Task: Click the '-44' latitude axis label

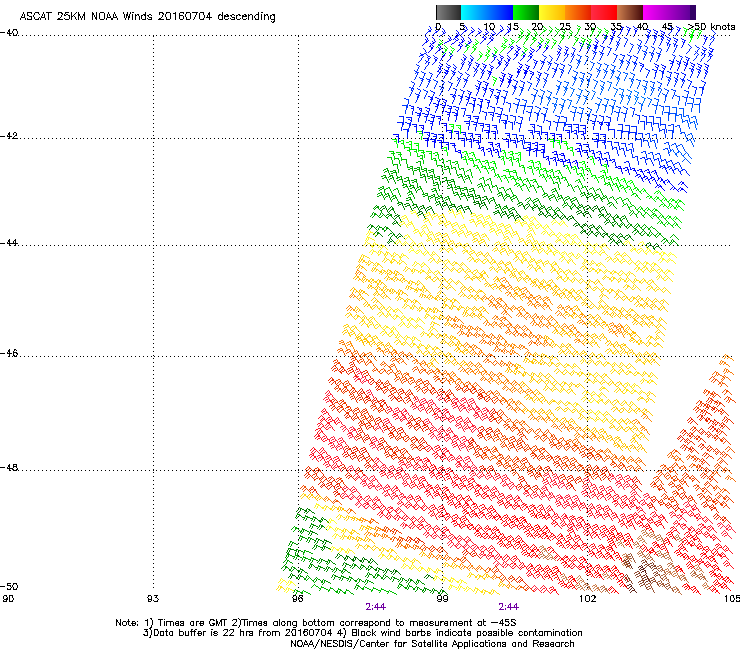Action: coord(9,243)
